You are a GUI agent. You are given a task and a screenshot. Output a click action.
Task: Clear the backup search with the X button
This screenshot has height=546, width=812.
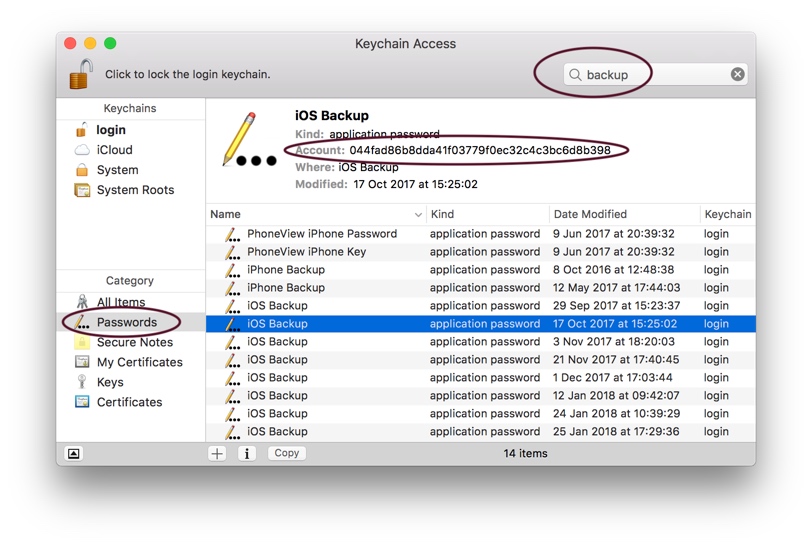(737, 75)
